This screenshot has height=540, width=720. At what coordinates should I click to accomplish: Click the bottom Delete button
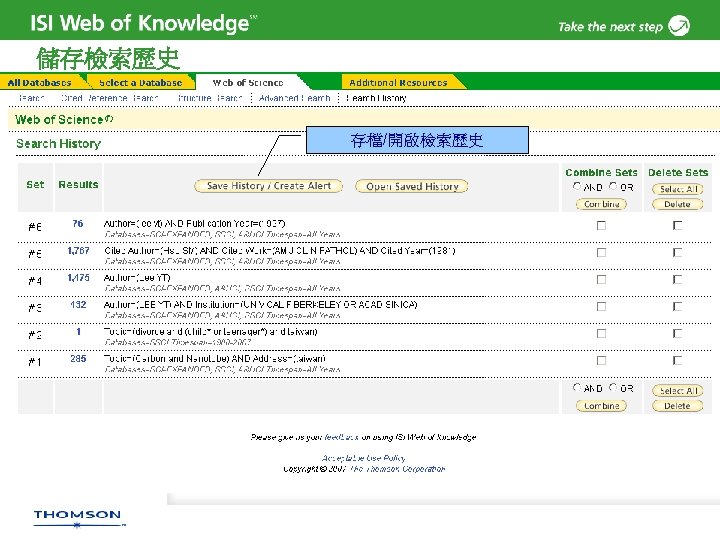678,406
